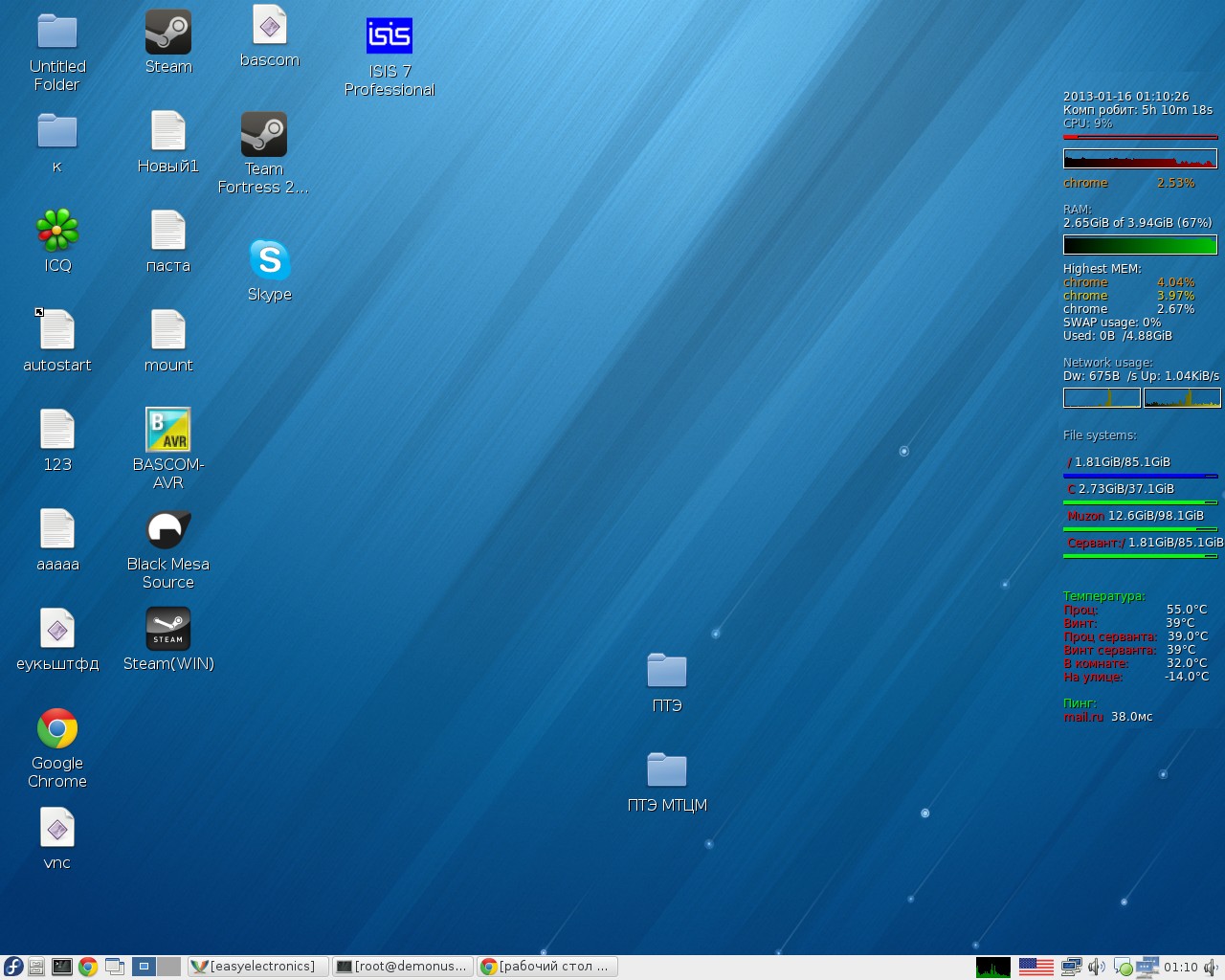1225x980 pixels.
Task: Click the green CPU graph in the panel
Action: (992, 967)
